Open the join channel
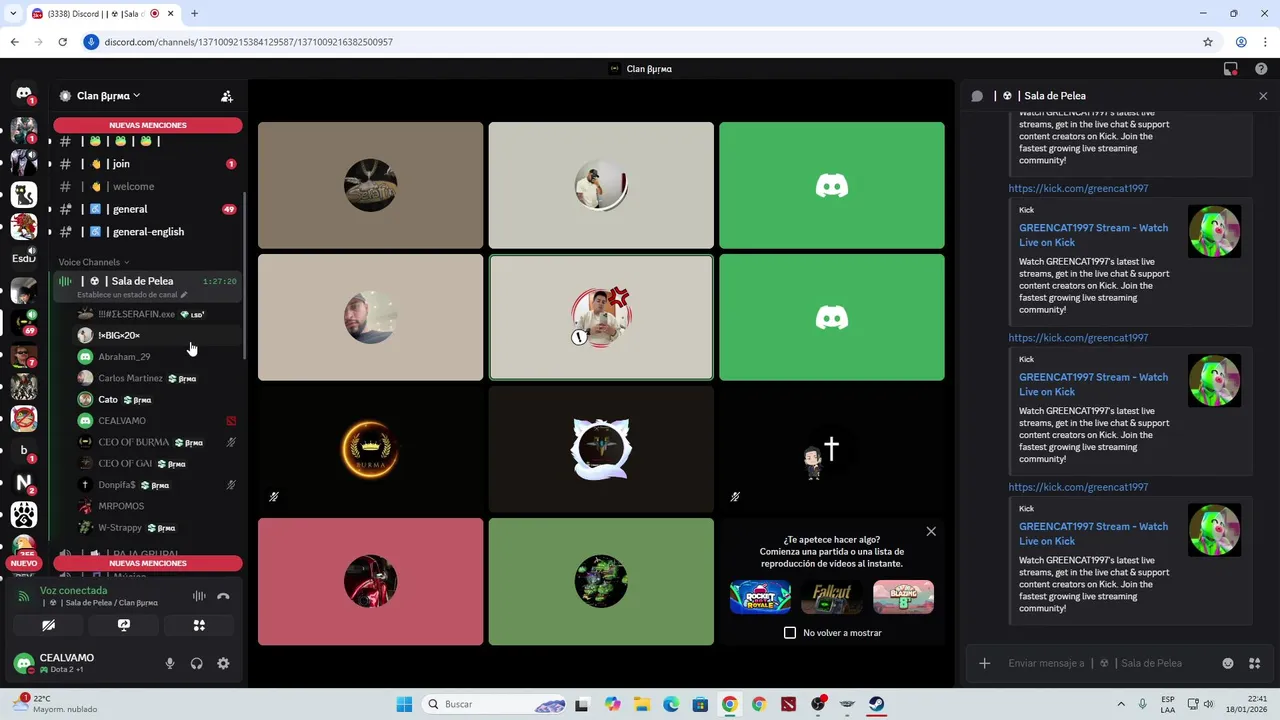This screenshot has width=1280, height=720. pyautogui.click(x=121, y=164)
